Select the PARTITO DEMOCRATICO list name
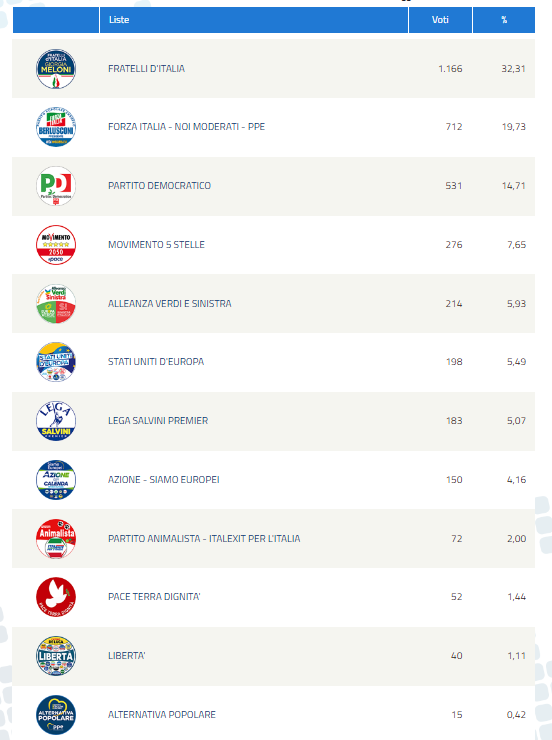This screenshot has height=740, width=552. tap(159, 186)
